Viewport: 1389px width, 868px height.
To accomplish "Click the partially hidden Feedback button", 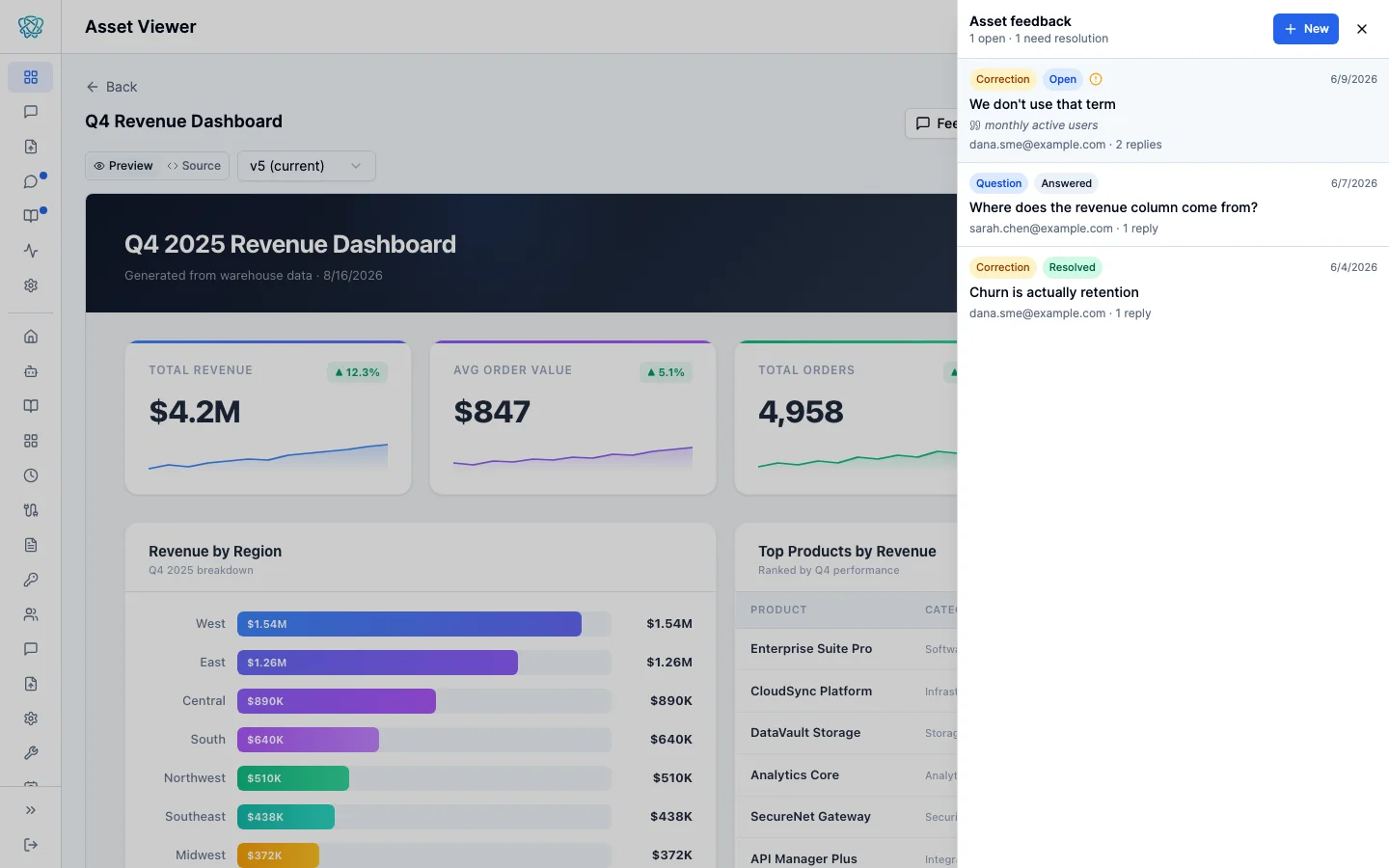I will [x=932, y=123].
